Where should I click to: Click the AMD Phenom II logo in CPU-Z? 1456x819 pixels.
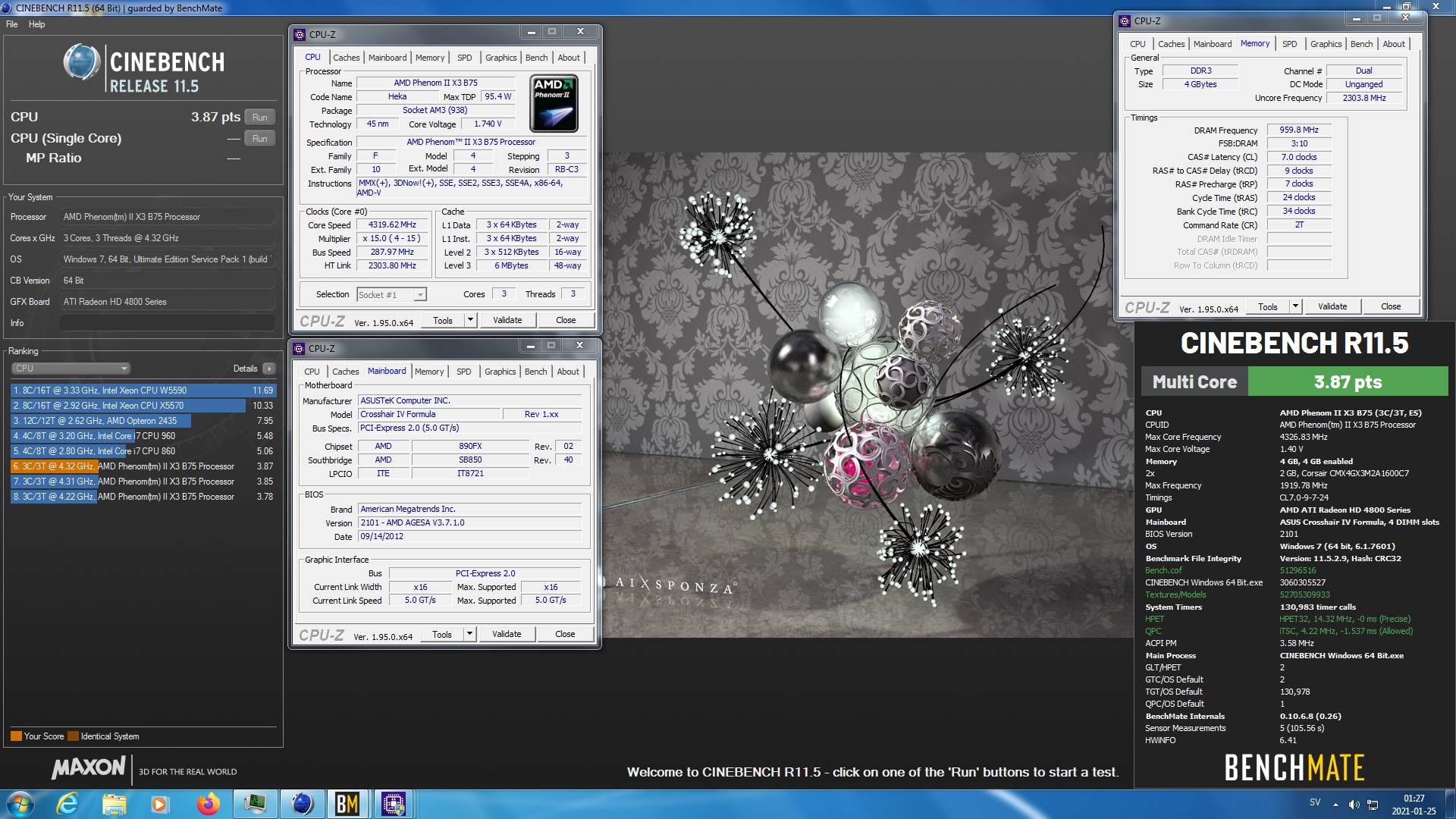[x=554, y=103]
